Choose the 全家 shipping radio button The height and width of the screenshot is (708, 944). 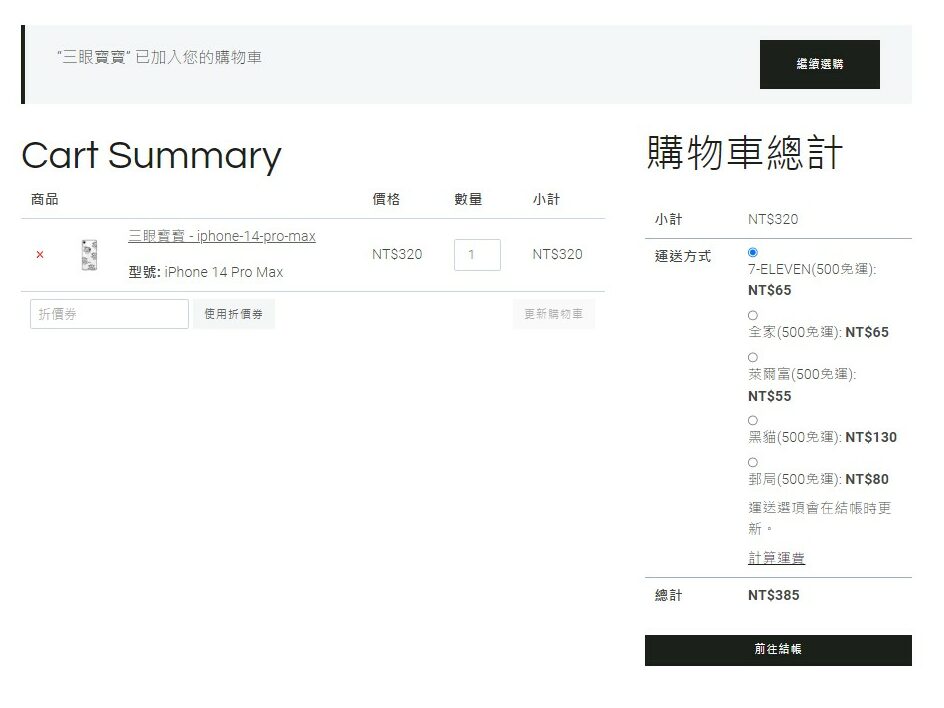point(753,315)
